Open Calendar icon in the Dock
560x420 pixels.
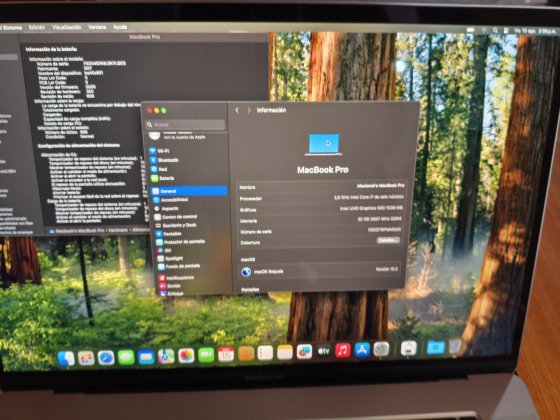tap(226, 354)
